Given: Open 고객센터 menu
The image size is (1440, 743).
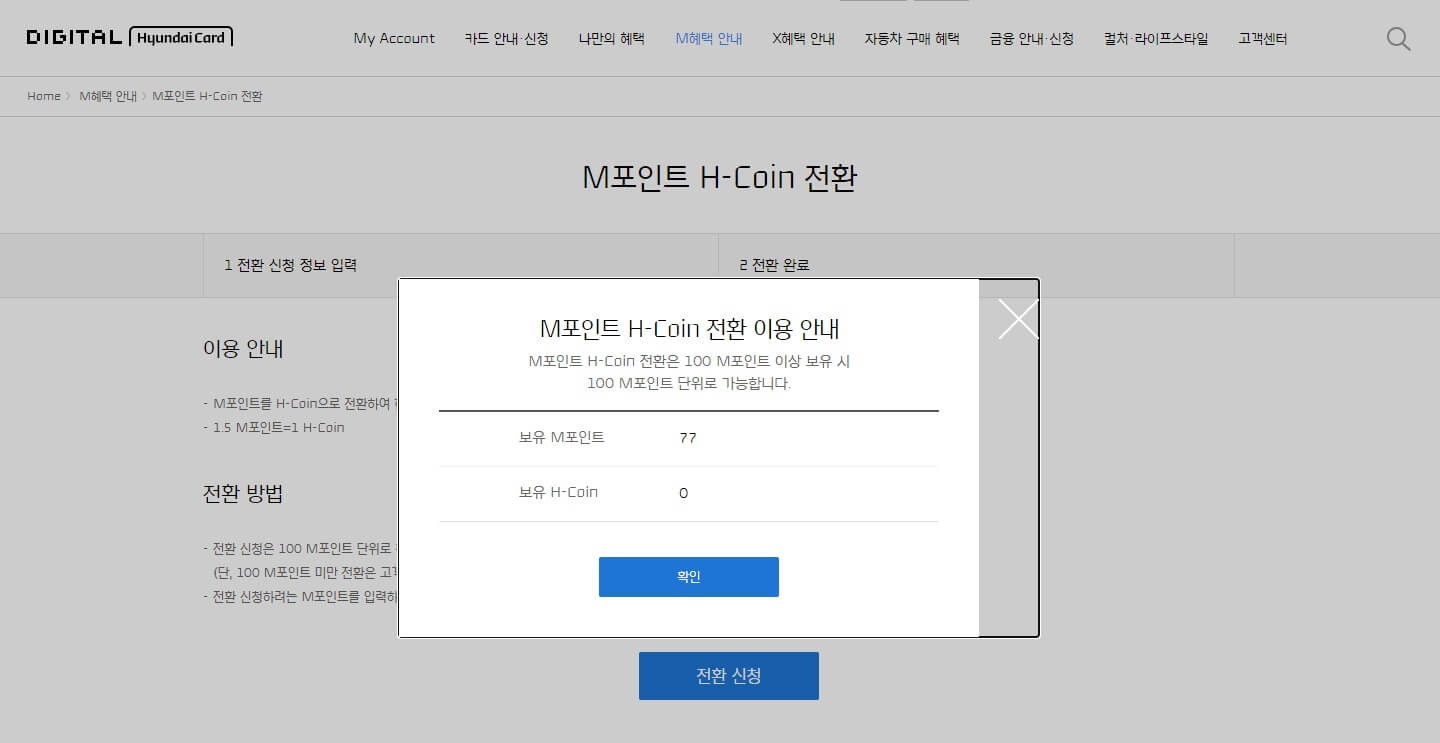Looking at the screenshot, I should pyautogui.click(x=1263, y=39).
